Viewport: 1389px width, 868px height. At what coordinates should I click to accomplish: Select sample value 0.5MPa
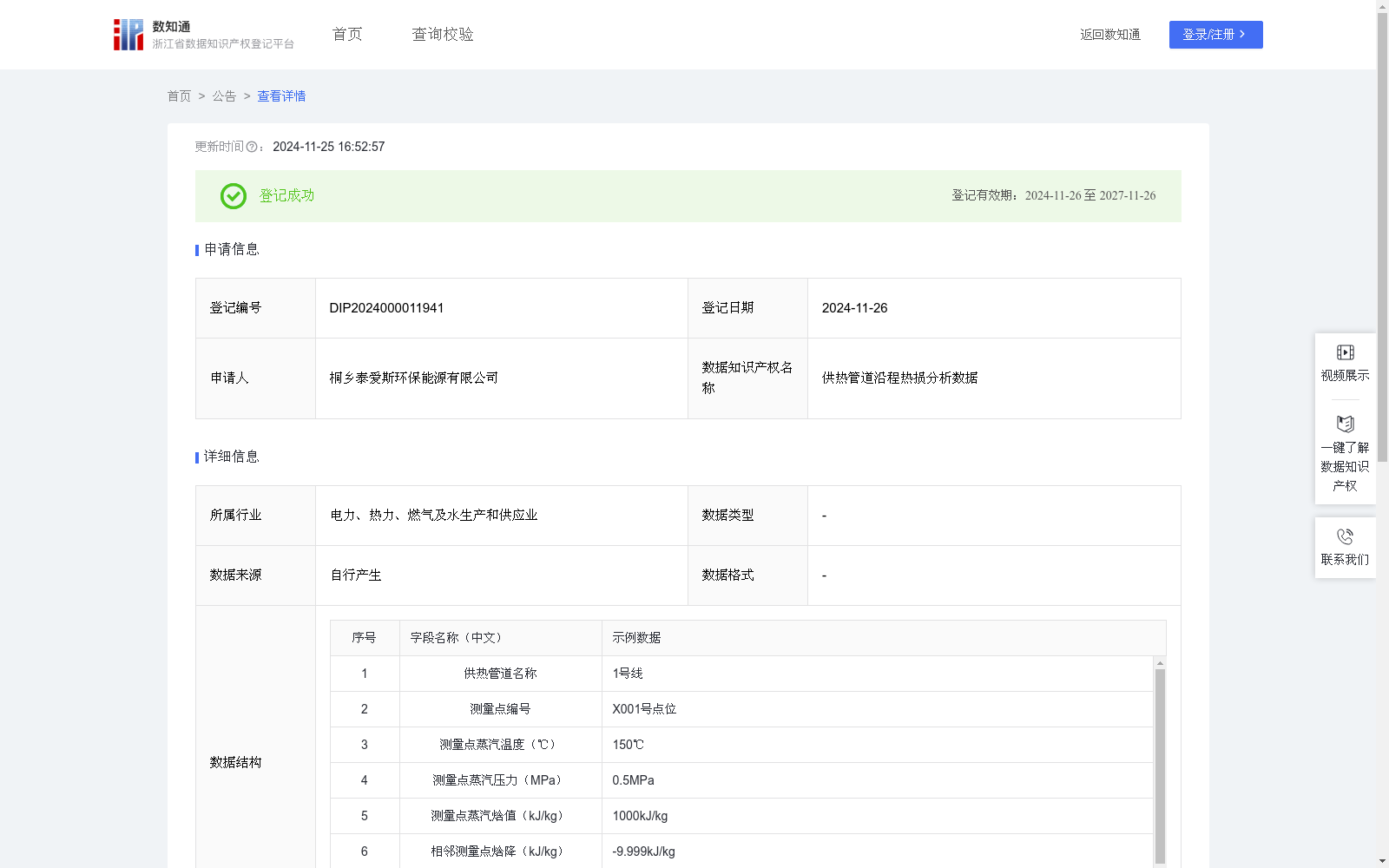pos(634,780)
